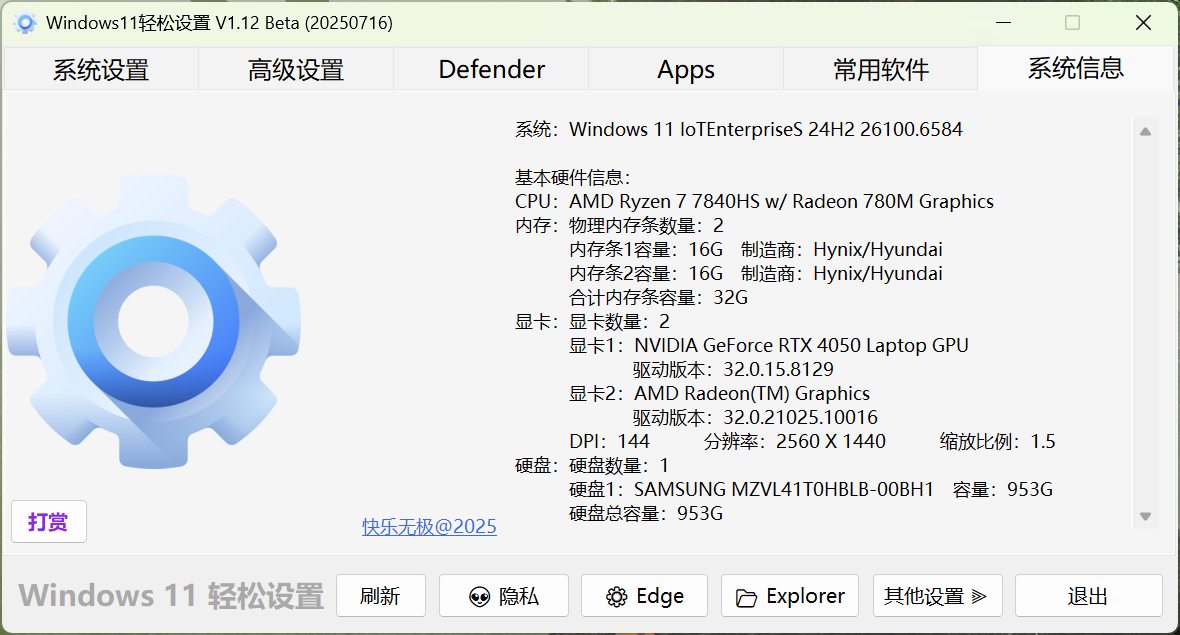
Task: Open the 高级设置 tab
Action: click(296, 69)
